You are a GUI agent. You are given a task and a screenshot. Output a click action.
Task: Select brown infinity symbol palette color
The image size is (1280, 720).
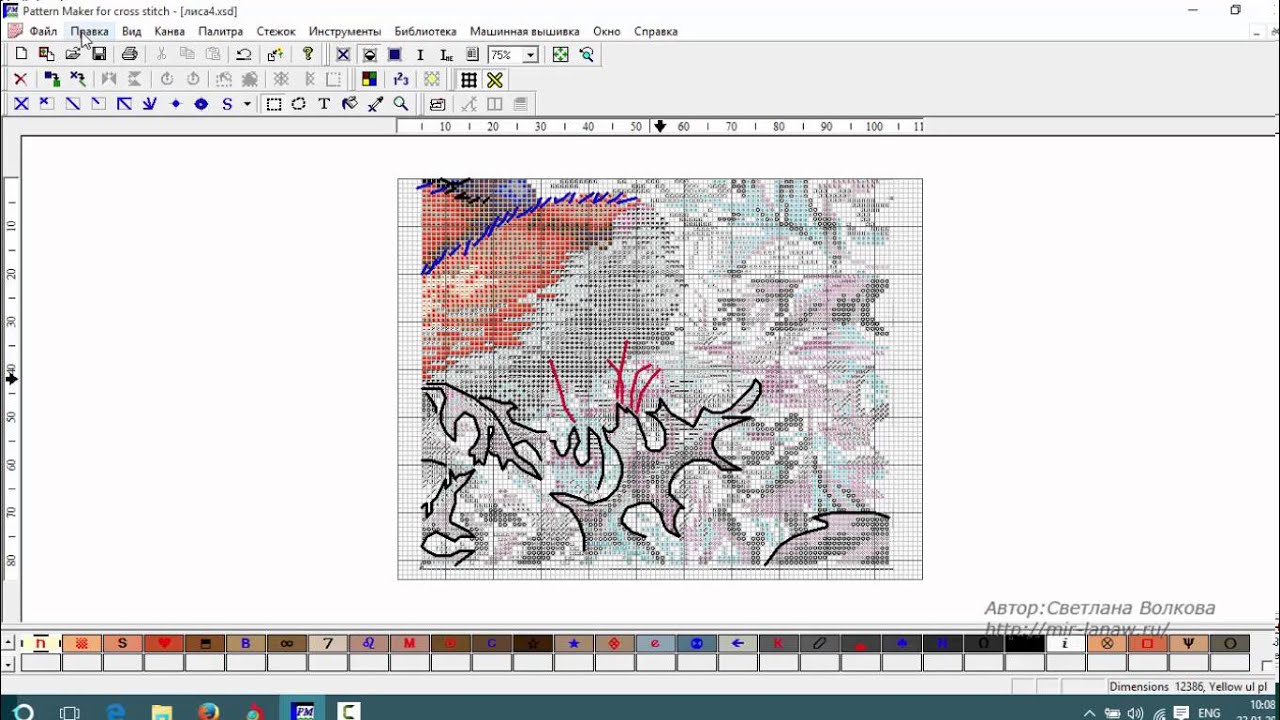[287, 643]
